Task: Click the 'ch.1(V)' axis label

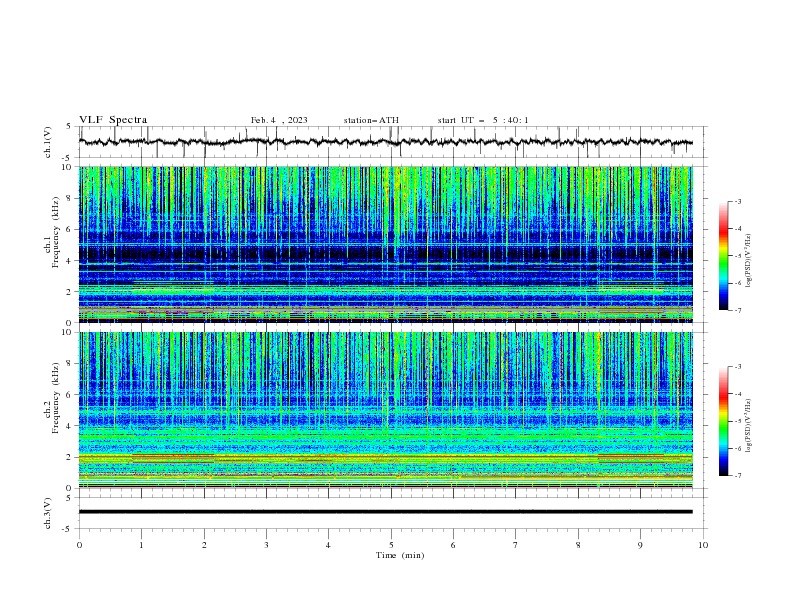Action: pyautogui.click(x=48, y=142)
